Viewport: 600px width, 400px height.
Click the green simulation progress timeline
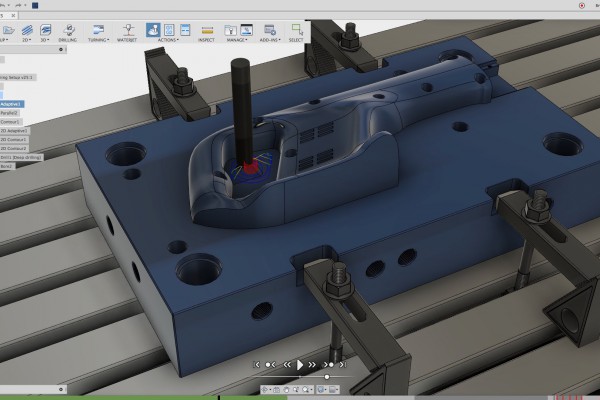143,398
